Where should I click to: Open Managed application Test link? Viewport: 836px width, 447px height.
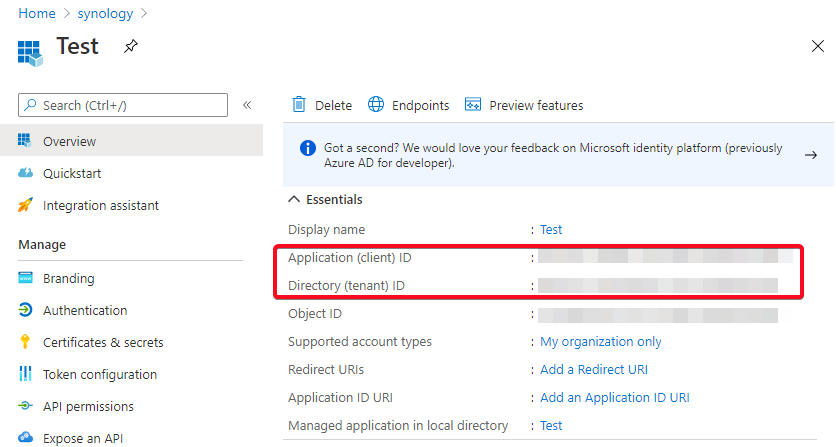pyautogui.click(x=551, y=425)
